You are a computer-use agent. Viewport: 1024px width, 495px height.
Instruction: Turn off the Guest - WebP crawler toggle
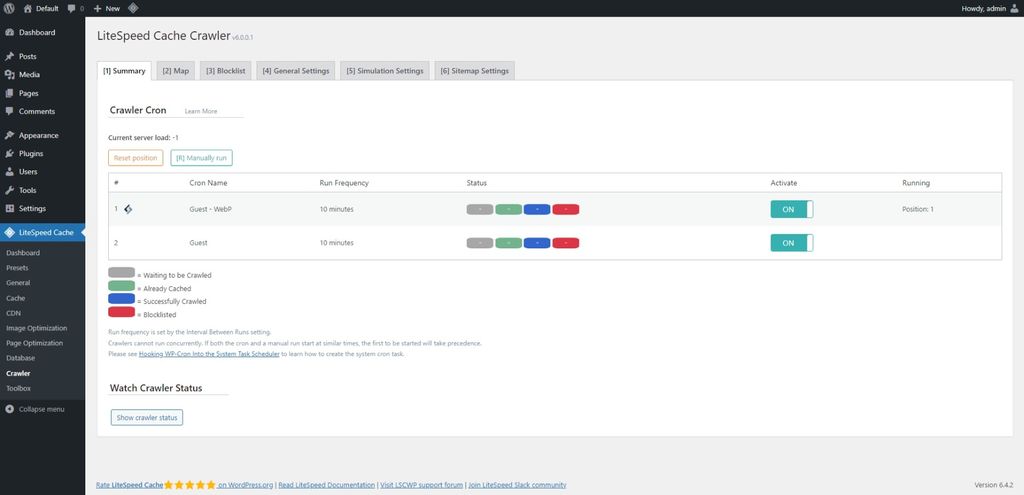click(792, 209)
